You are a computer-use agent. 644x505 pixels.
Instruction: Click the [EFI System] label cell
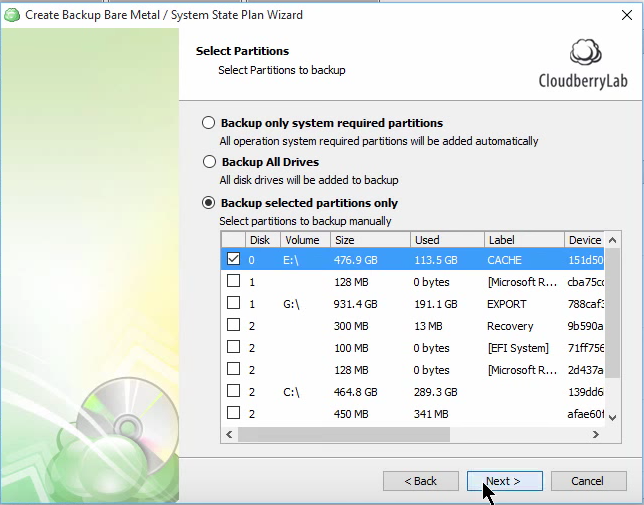(x=518, y=348)
